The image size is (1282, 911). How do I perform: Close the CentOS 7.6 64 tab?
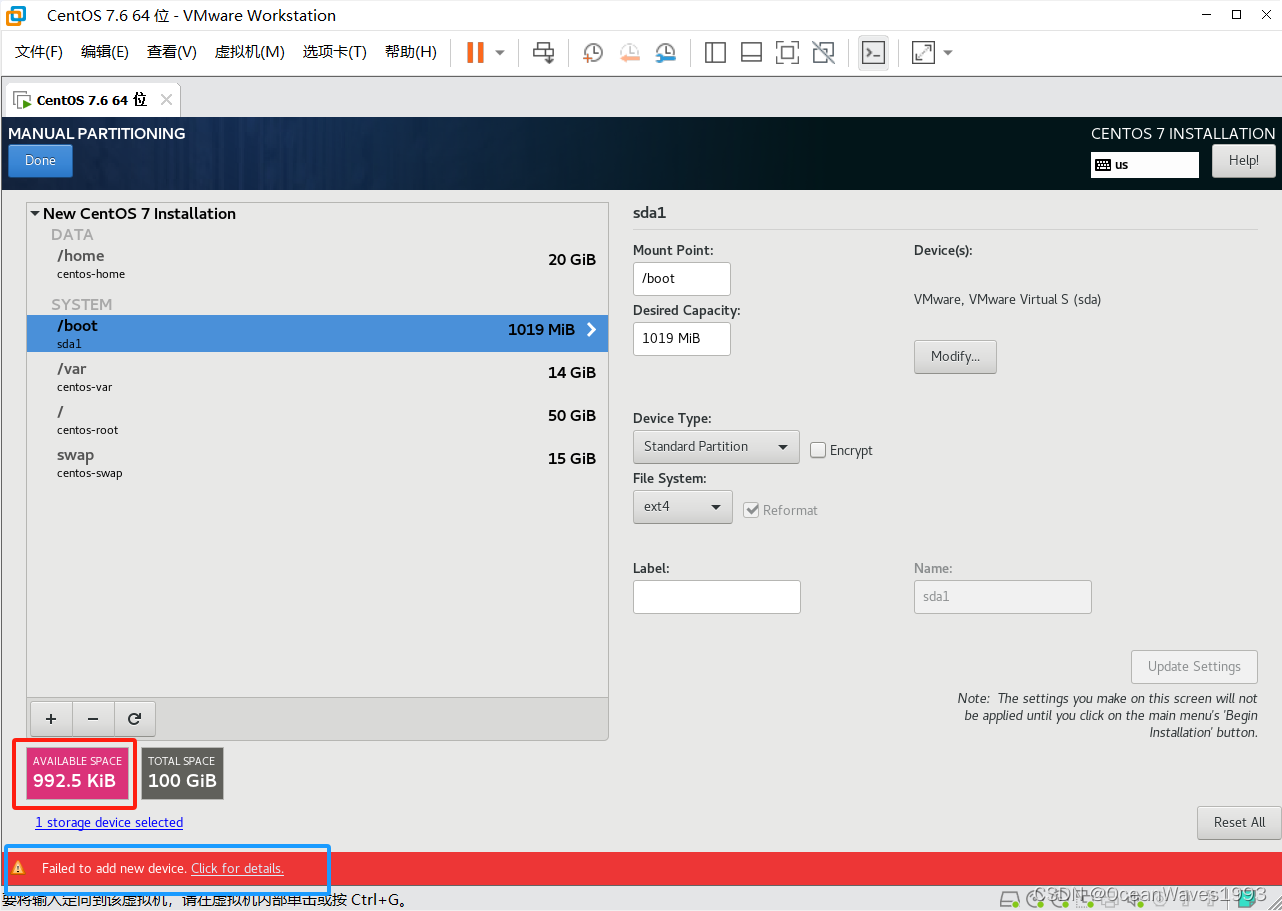[x=166, y=100]
